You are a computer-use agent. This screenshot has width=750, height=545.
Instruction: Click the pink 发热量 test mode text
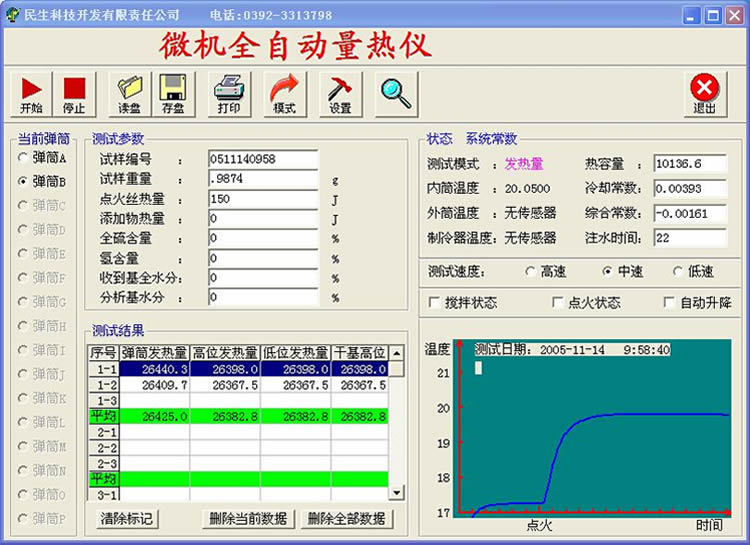point(524,164)
